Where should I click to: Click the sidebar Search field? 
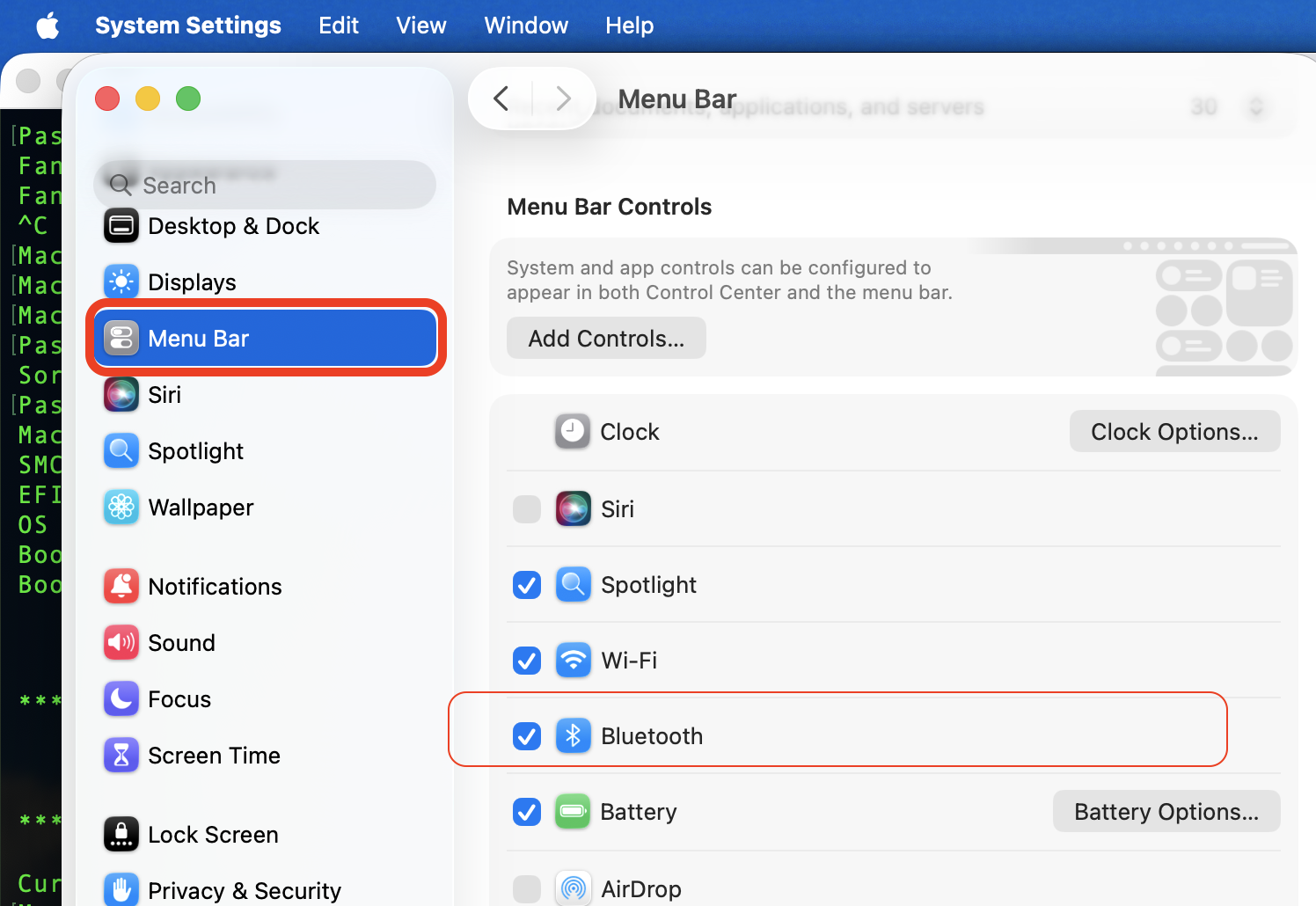(265, 186)
